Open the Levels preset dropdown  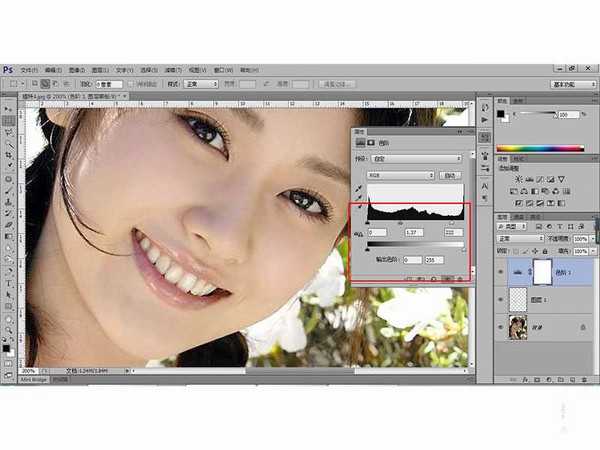(417, 158)
